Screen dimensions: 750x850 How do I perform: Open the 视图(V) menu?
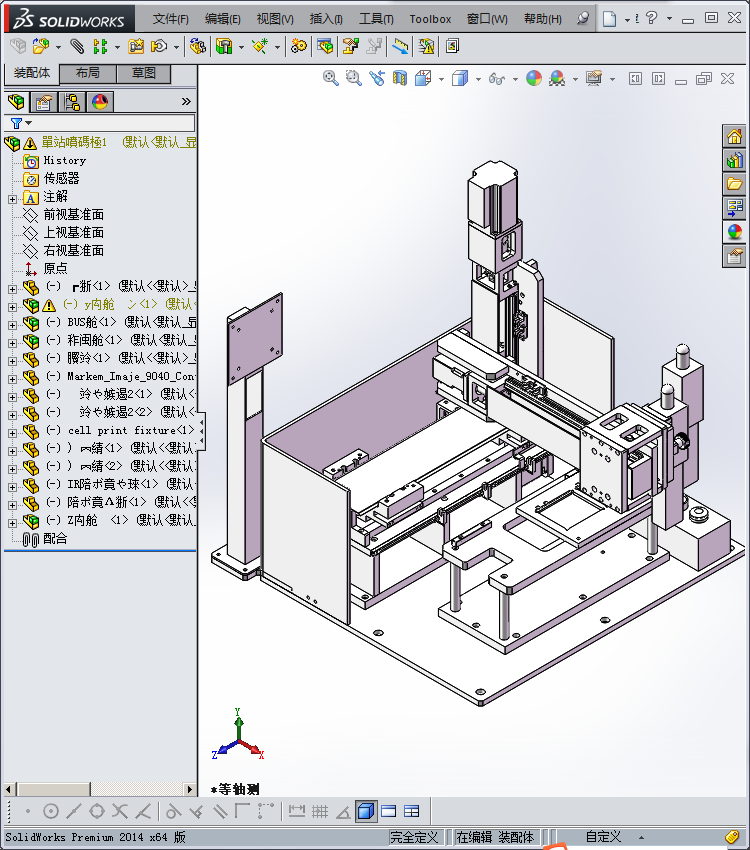pyautogui.click(x=275, y=19)
